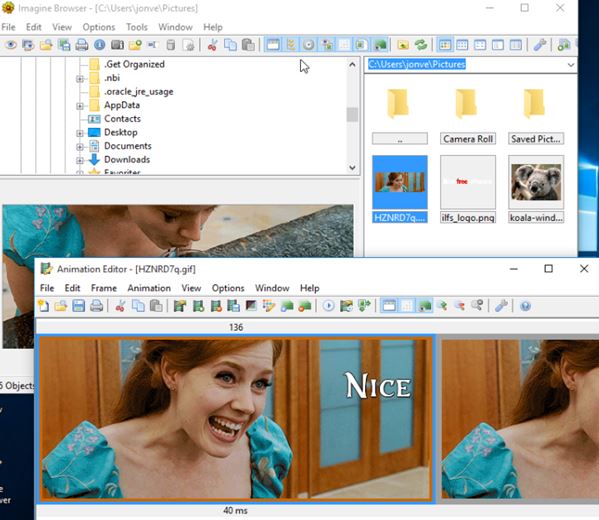Click the blue help icon in Animation Editor
Screen dimensions: 599x520
(x=526, y=306)
